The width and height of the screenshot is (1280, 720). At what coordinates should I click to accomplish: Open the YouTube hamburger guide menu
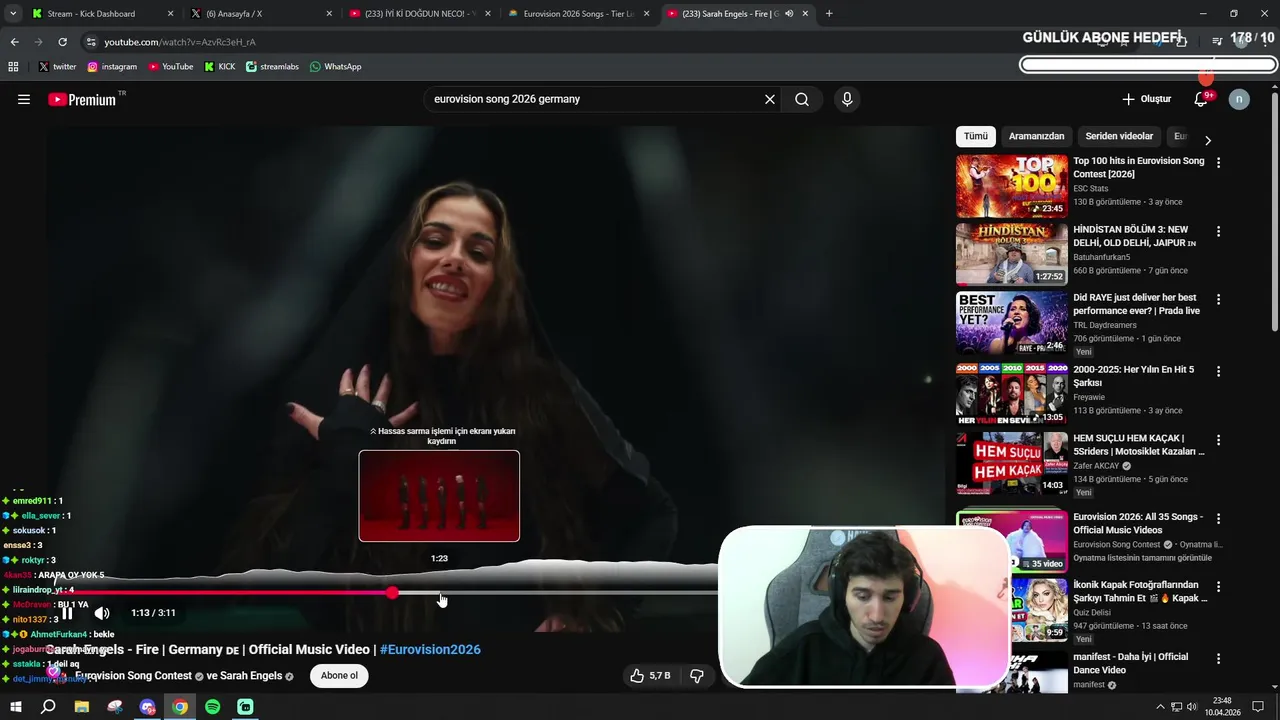coord(24,99)
